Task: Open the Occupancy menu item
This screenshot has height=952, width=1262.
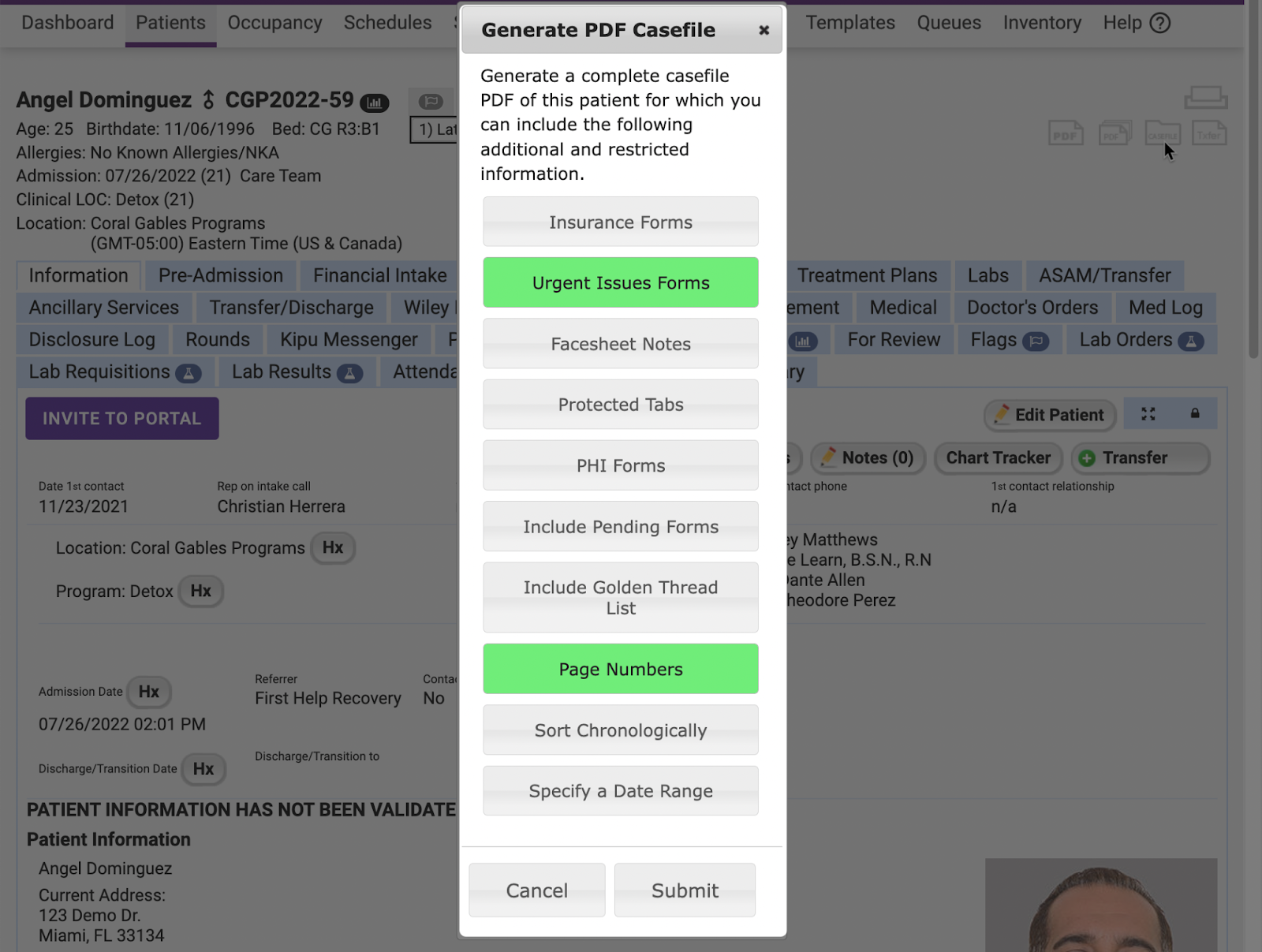Action: point(274,23)
